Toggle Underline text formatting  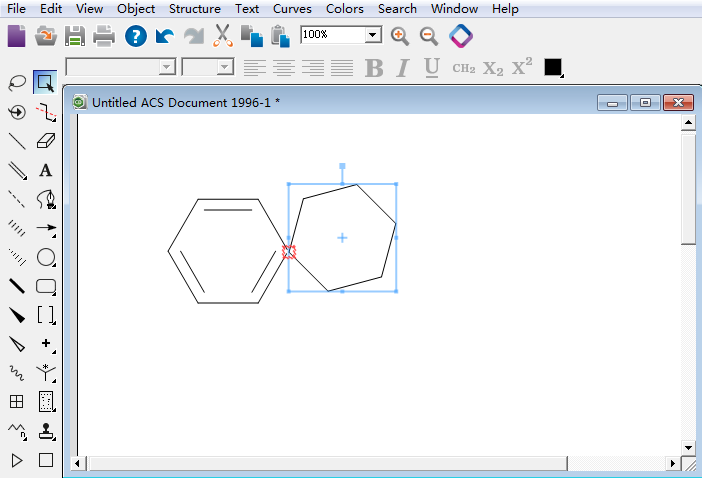pyautogui.click(x=432, y=68)
